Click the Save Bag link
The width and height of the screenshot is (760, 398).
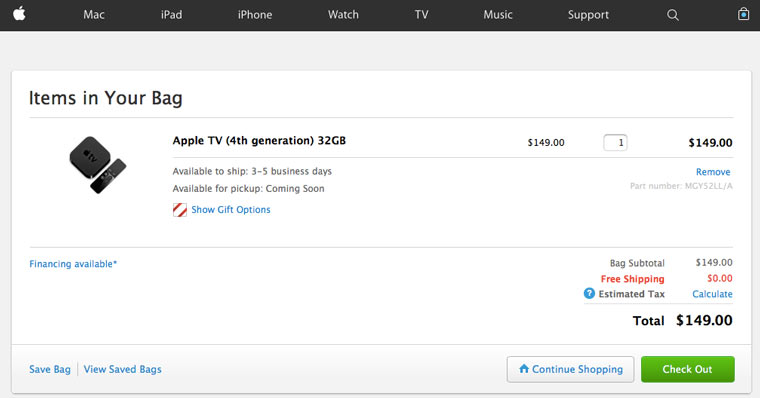(x=50, y=369)
